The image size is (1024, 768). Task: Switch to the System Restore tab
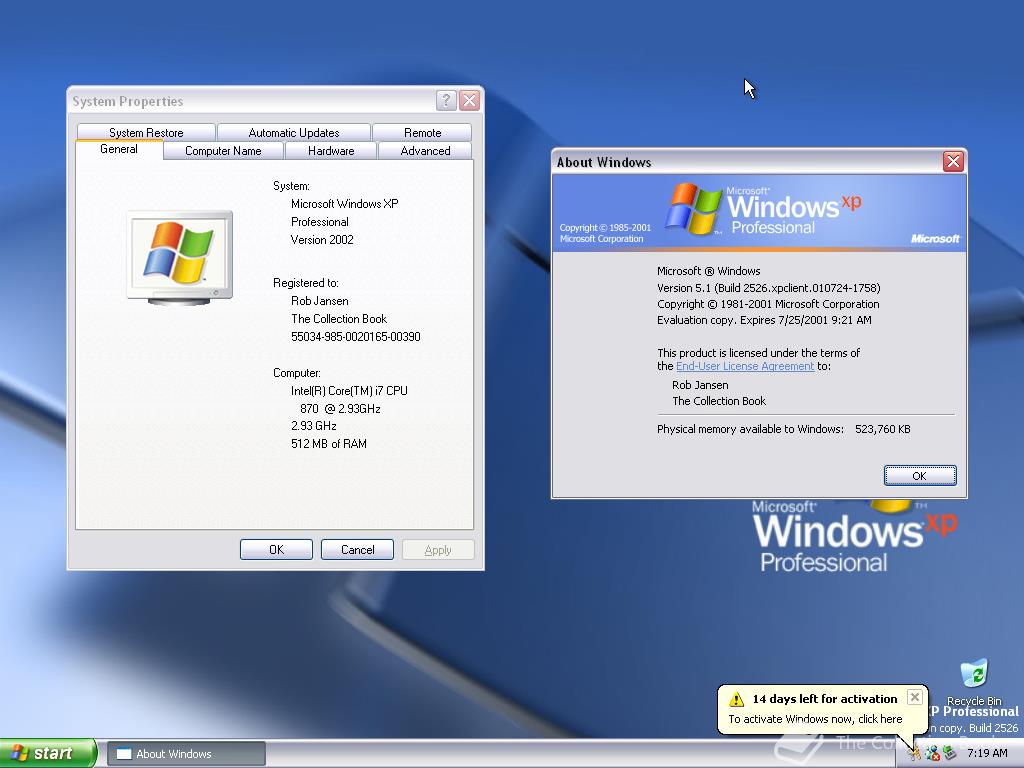coord(146,133)
